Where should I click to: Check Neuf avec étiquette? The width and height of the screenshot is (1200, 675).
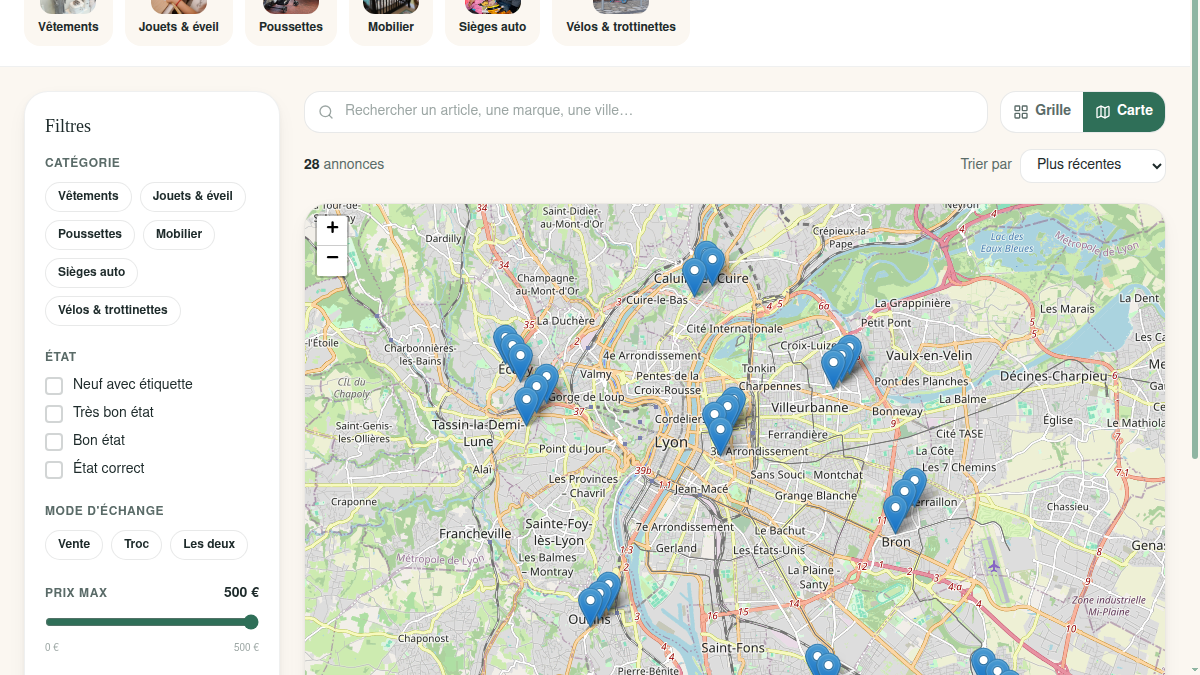[x=54, y=385]
